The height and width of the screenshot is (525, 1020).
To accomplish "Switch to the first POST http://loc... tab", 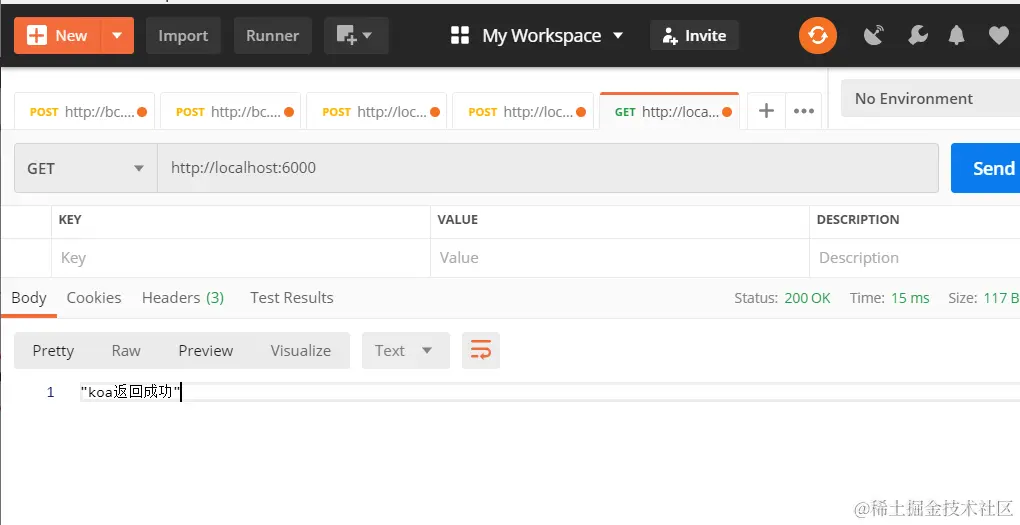I will pyautogui.click(x=377, y=112).
